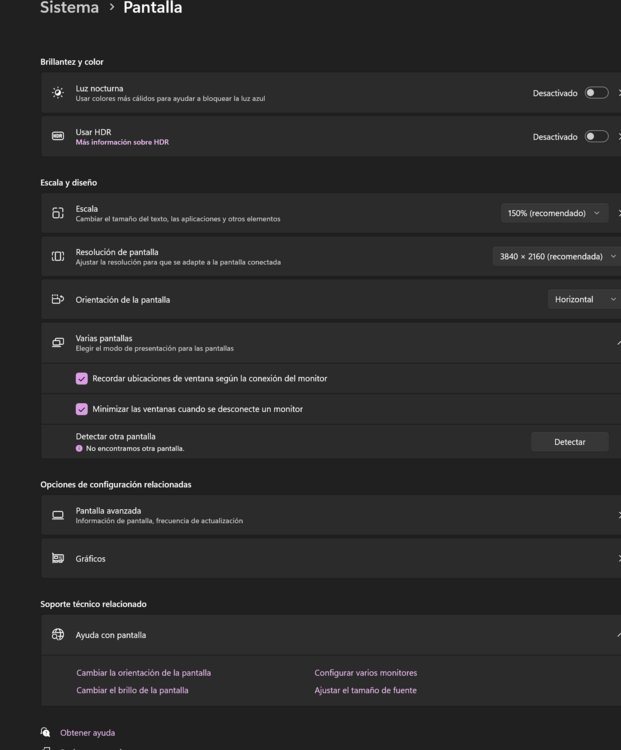Image resolution: width=621 pixels, height=750 pixels.
Task: Click the Varias pantallas monitors icon
Action: point(58,343)
